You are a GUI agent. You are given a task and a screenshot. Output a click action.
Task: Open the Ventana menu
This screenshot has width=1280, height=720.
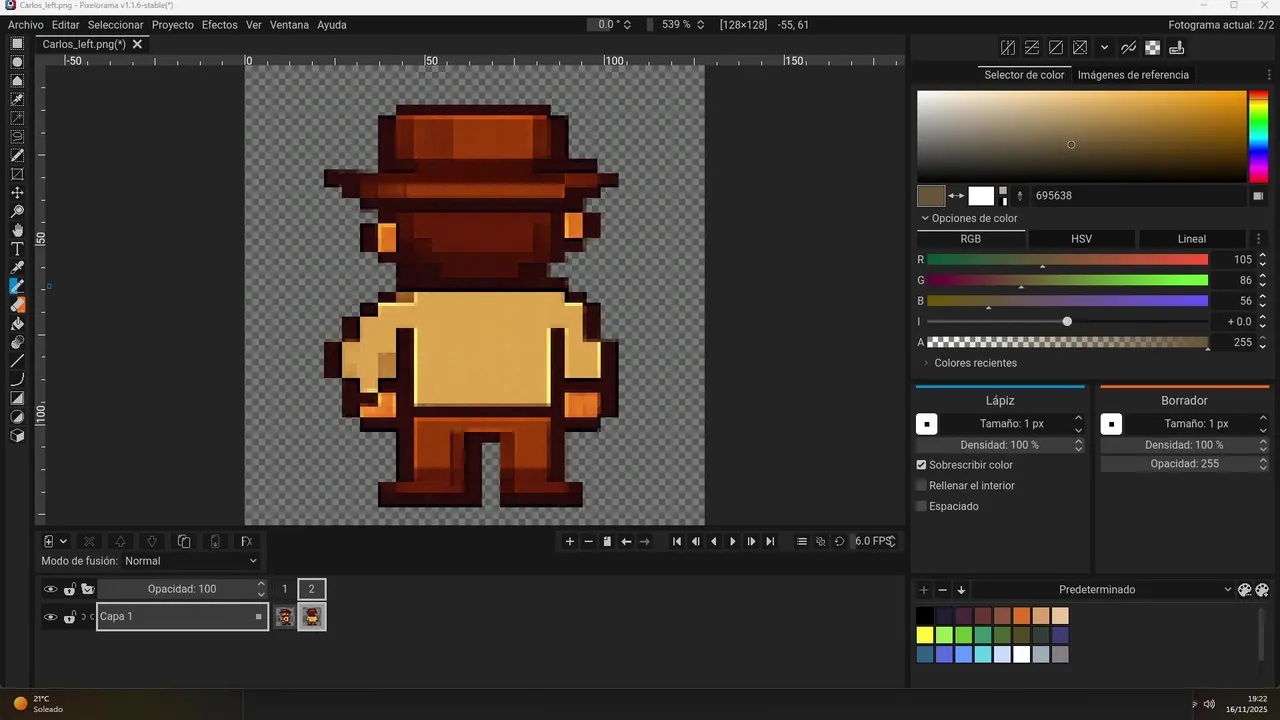point(289,25)
